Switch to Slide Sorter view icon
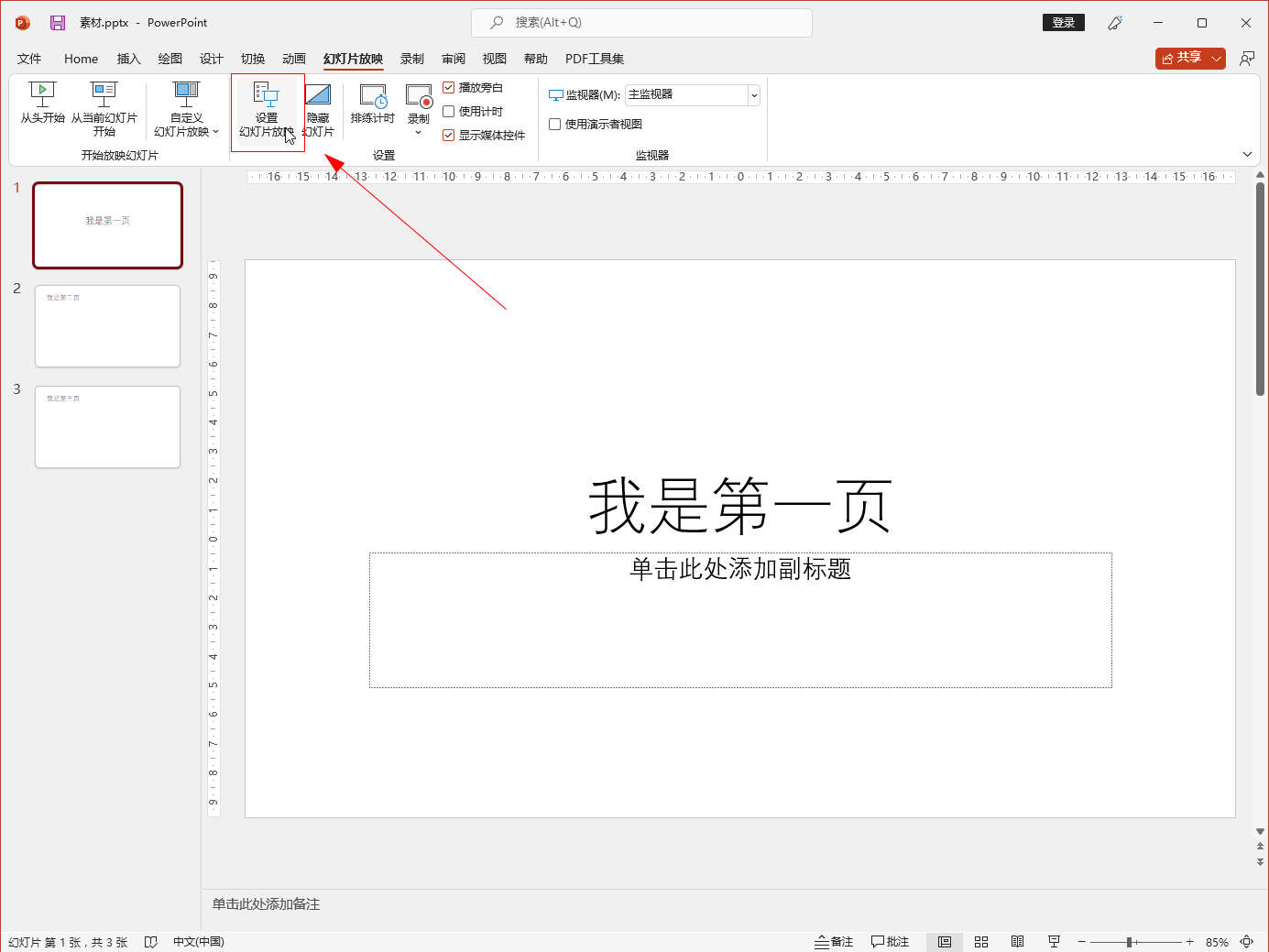Image resolution: width=1269 pixels, height=952 pixels. coord(981,942)
